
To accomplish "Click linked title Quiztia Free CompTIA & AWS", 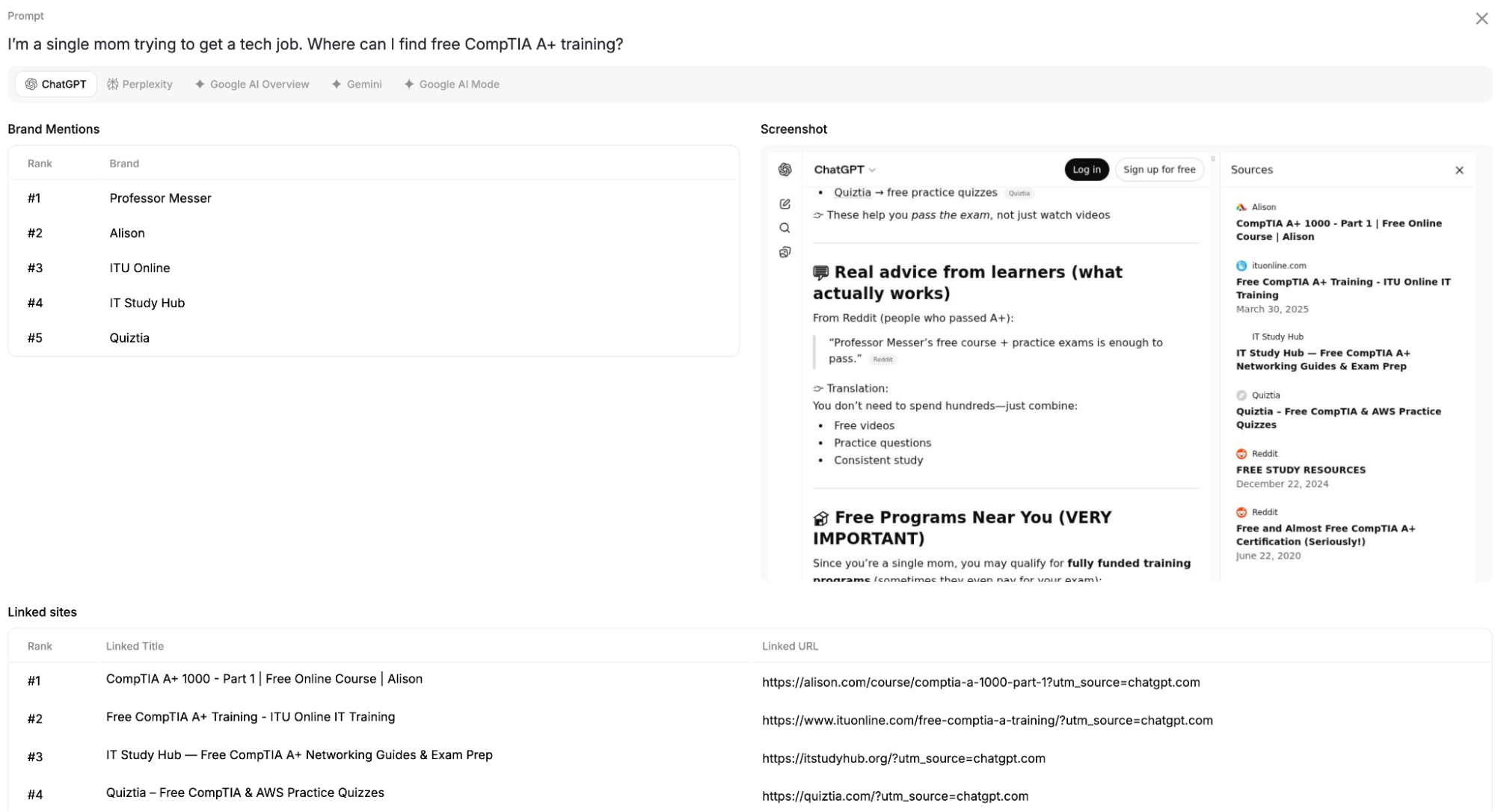I will 245,793.
